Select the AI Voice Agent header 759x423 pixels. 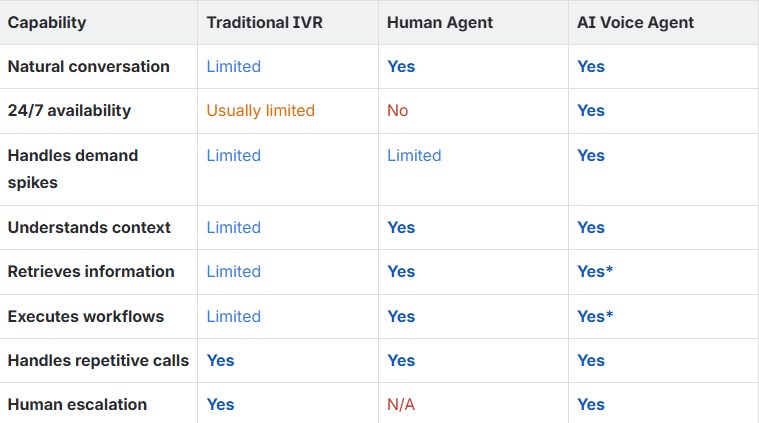(635, 22)
